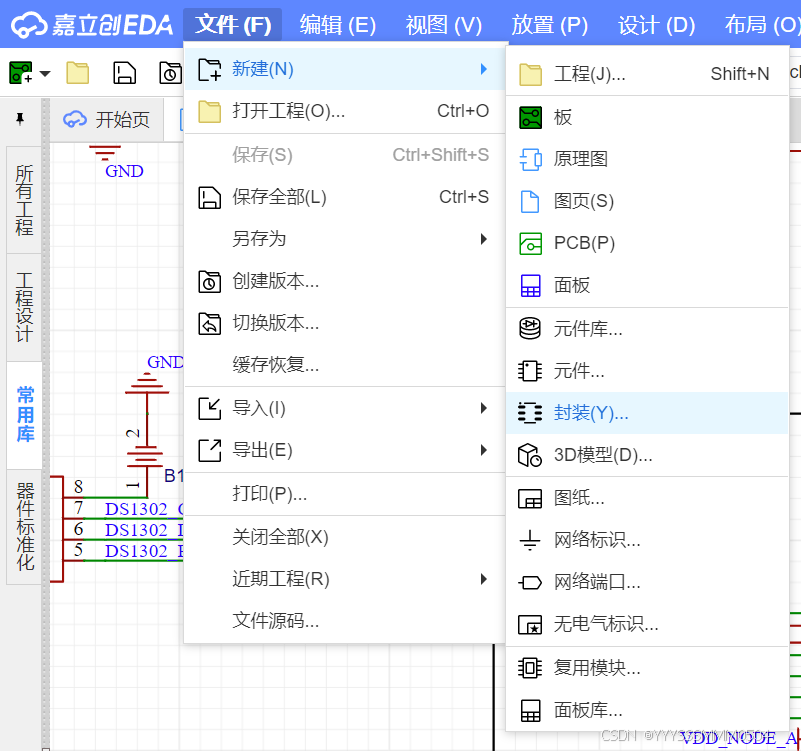The image size is (801, 751).
Task: Expand the 近期工程(R) submenu arrow
Action: click(x=483, y=579)
